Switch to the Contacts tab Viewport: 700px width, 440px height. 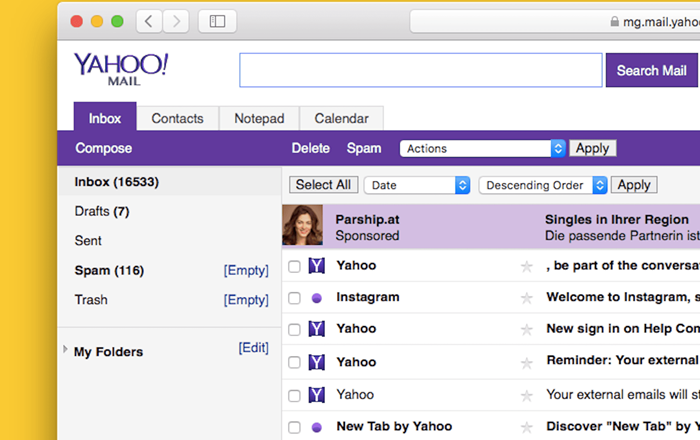[177, 119]
